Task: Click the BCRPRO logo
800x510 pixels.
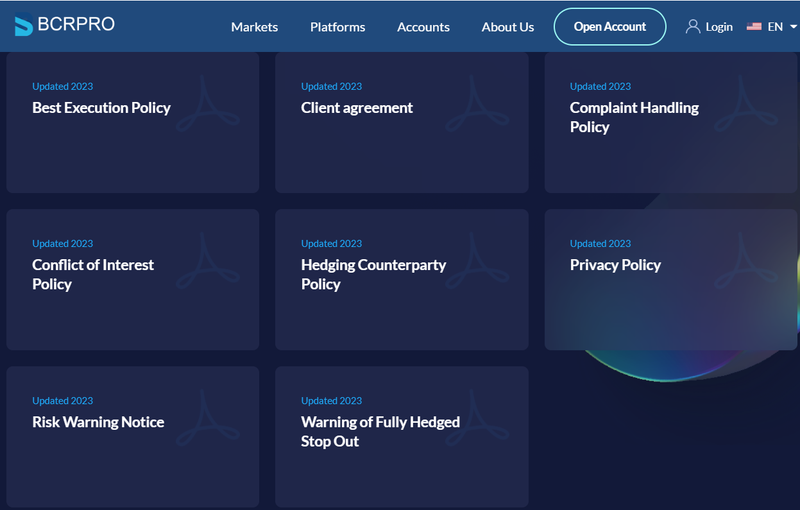Action: [x=64, y=25]
